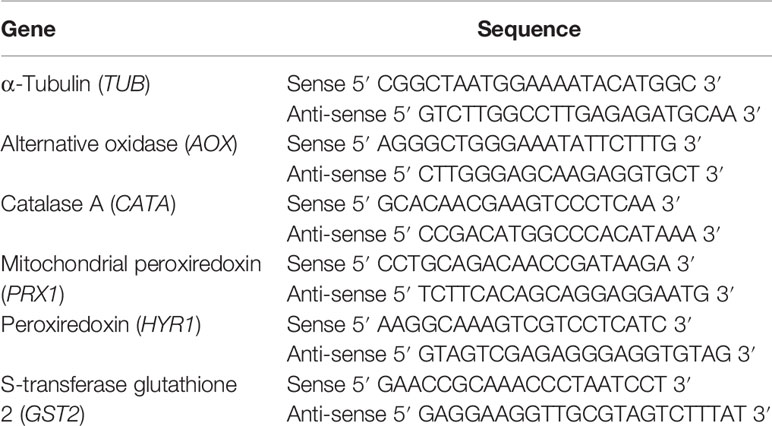Click the Sequence column header
The height and width of the screenshot is (426, 772).
[x=529, y=31]
